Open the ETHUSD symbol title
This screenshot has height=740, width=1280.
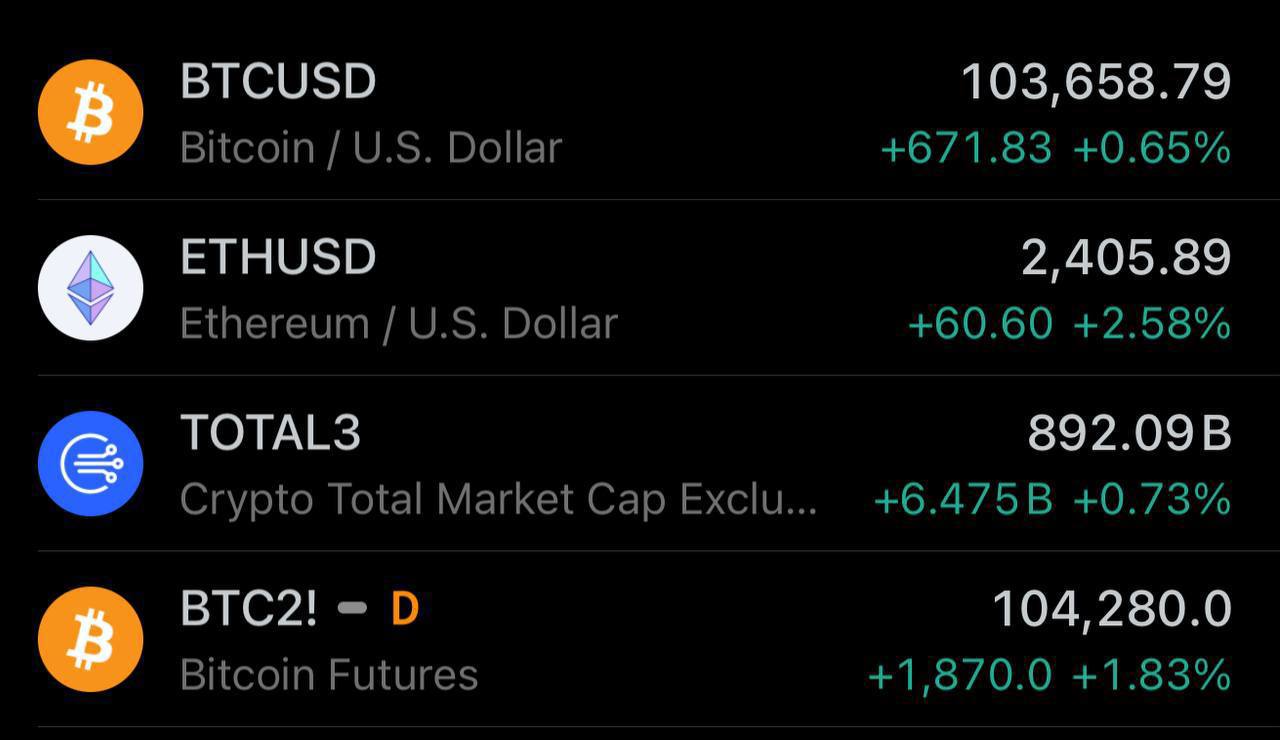coord(278,257)
